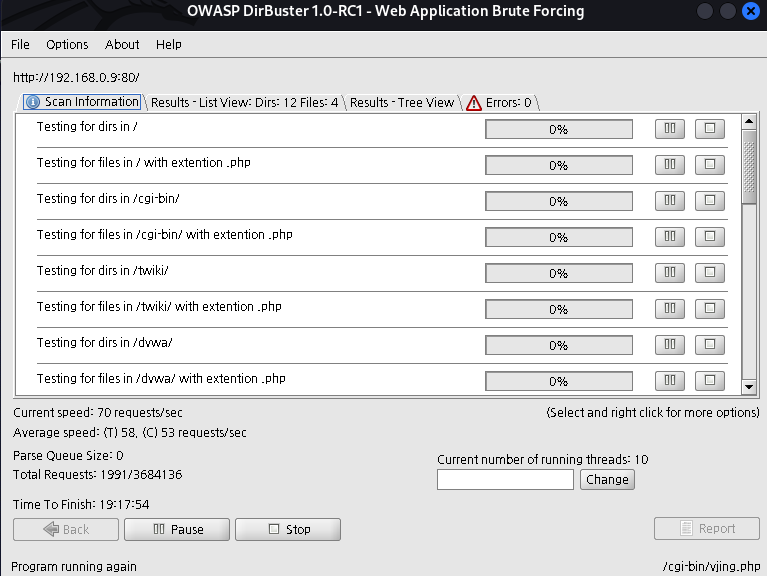Viewport: 767px width, 576px height.
Task: Click status text '/cgi-bin/vjing.php'
Action: click(711, 567)
